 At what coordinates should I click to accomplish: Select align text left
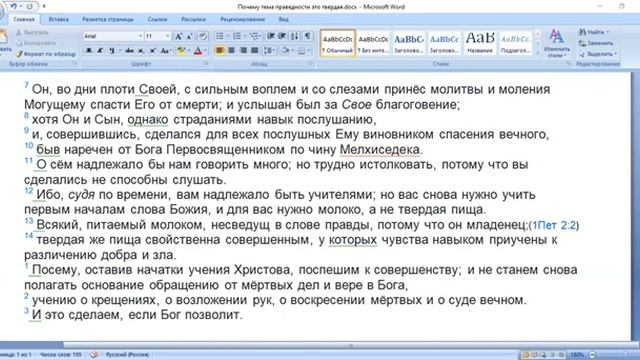220,51
